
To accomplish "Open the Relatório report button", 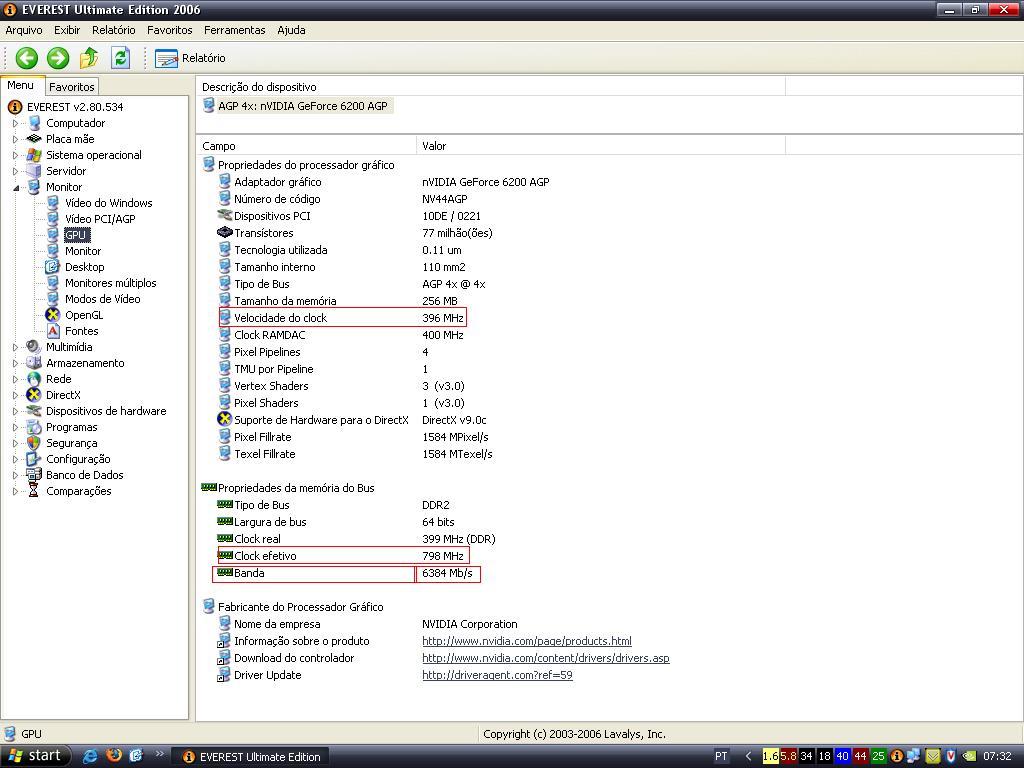I will [x=190, y=58].
